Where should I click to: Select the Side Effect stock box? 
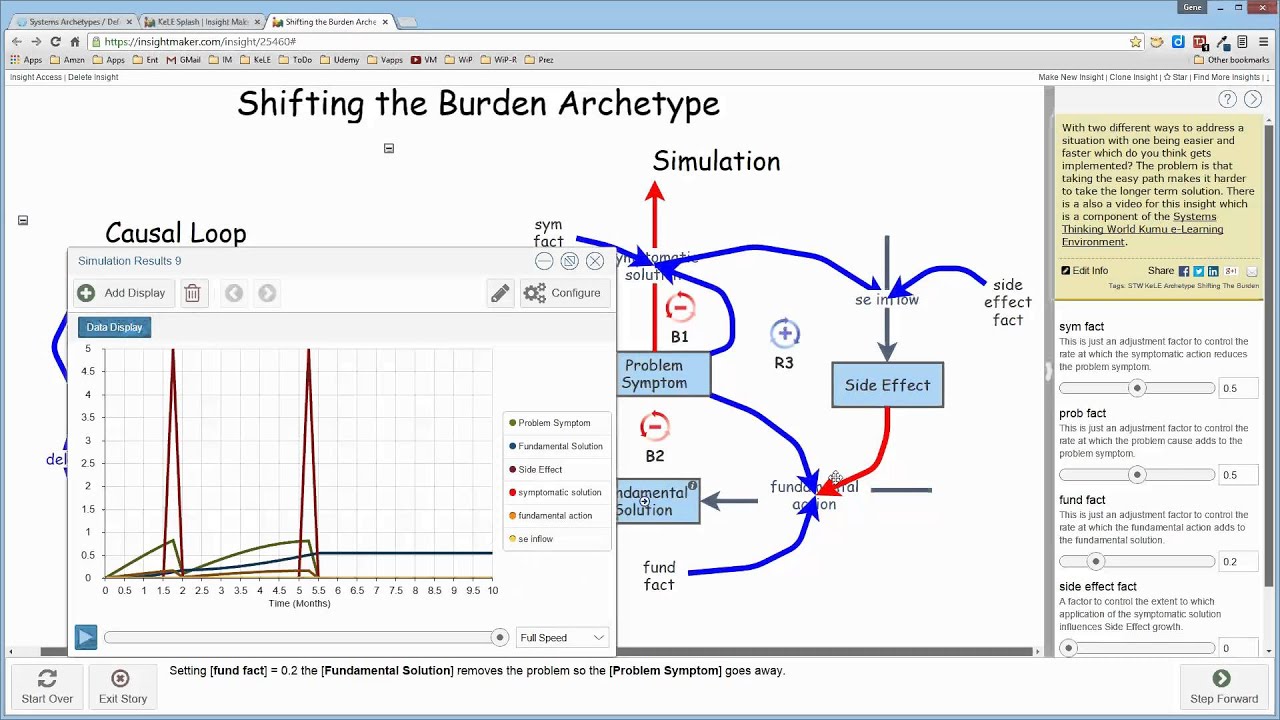[x=887, y=385]
